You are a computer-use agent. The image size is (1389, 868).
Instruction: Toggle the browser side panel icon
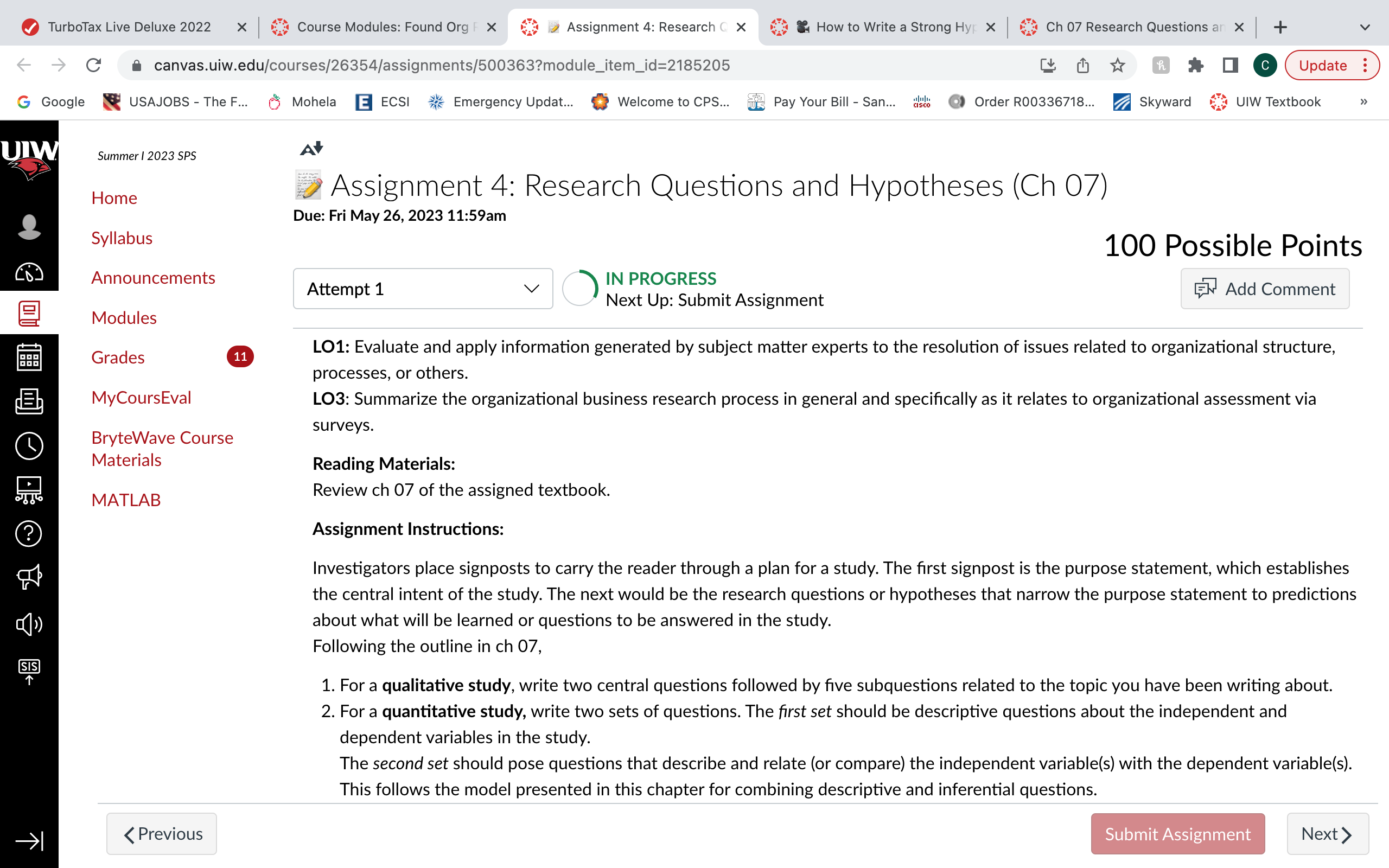[1229, 66]
